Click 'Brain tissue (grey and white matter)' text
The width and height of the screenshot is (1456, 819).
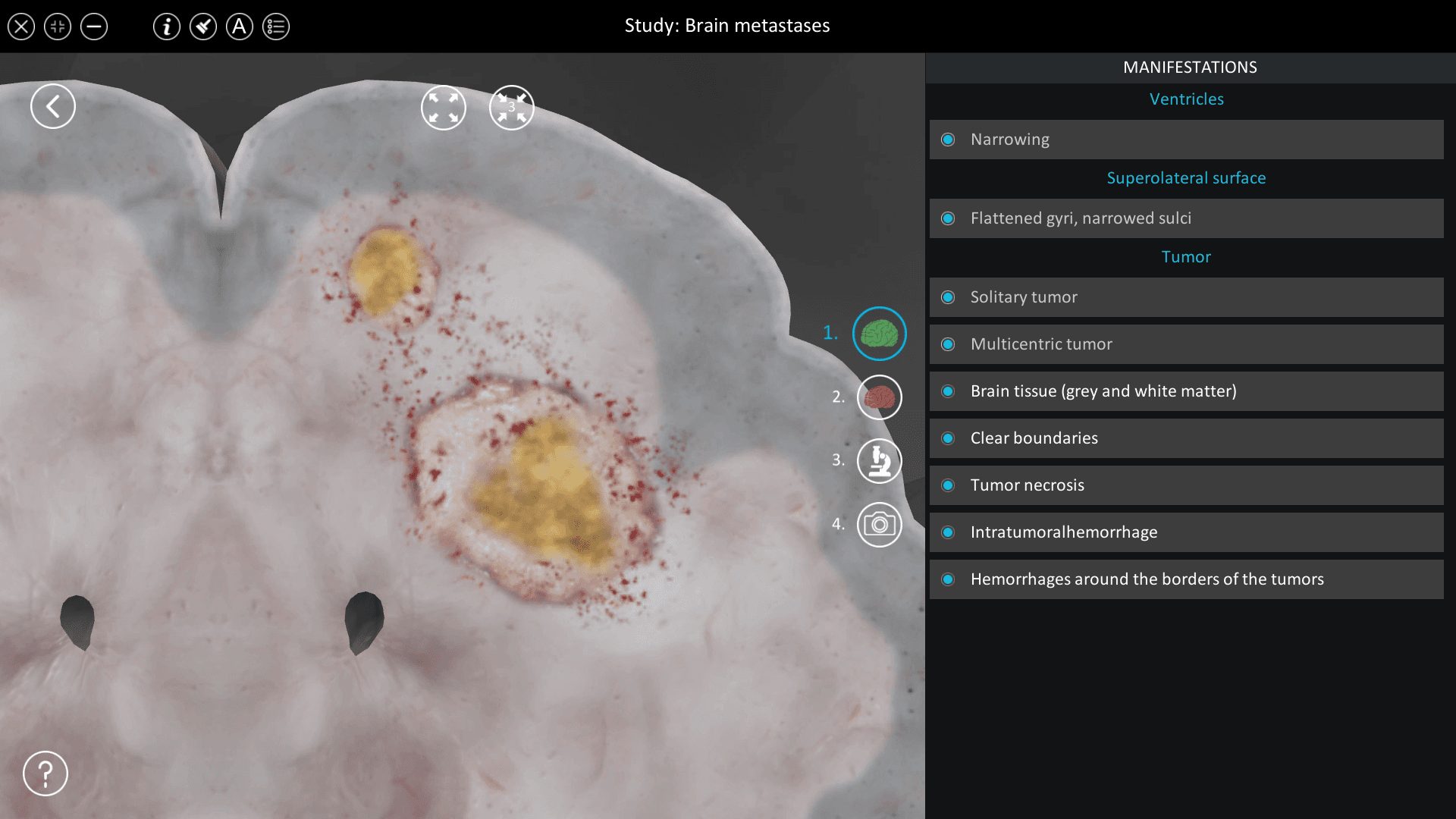(1103, 391)
